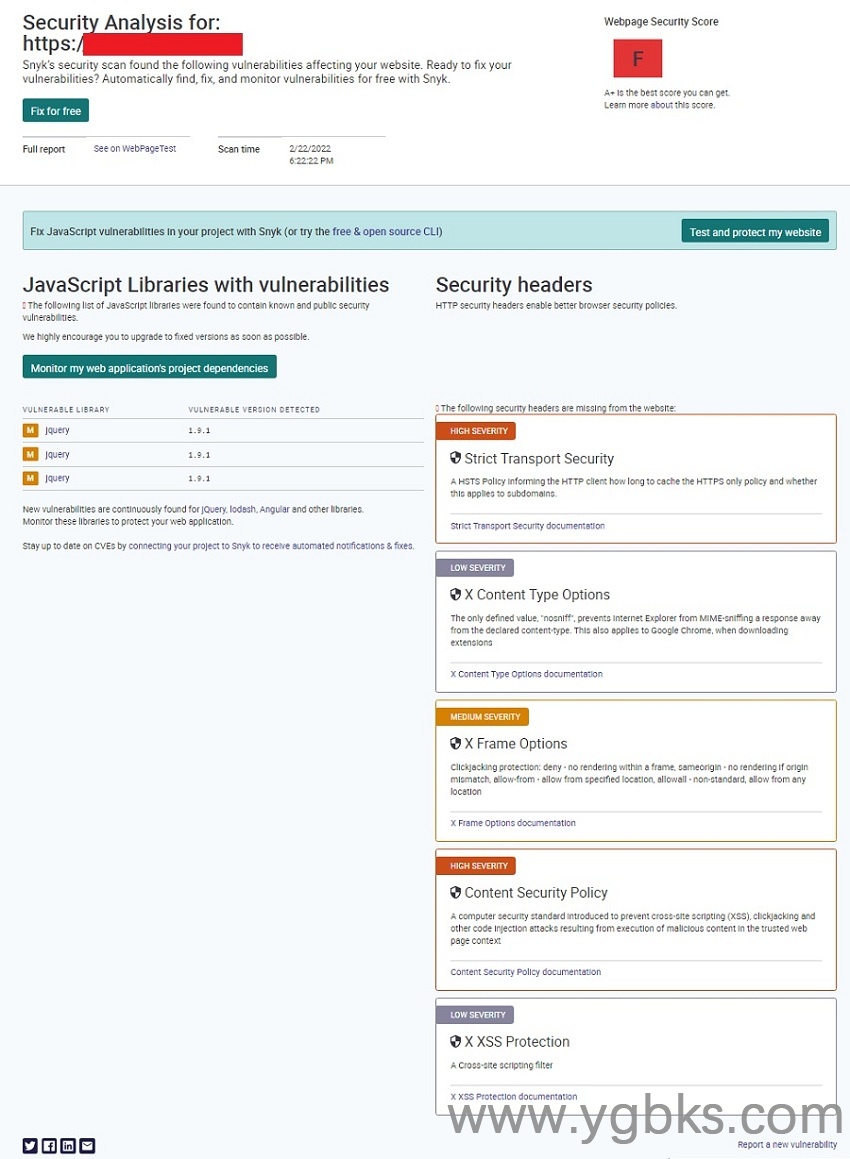Image resolution: width=850 pixels, height=1159 pixels.
Task: Select the X Content Type Options heading
Action: coord(537,594)
